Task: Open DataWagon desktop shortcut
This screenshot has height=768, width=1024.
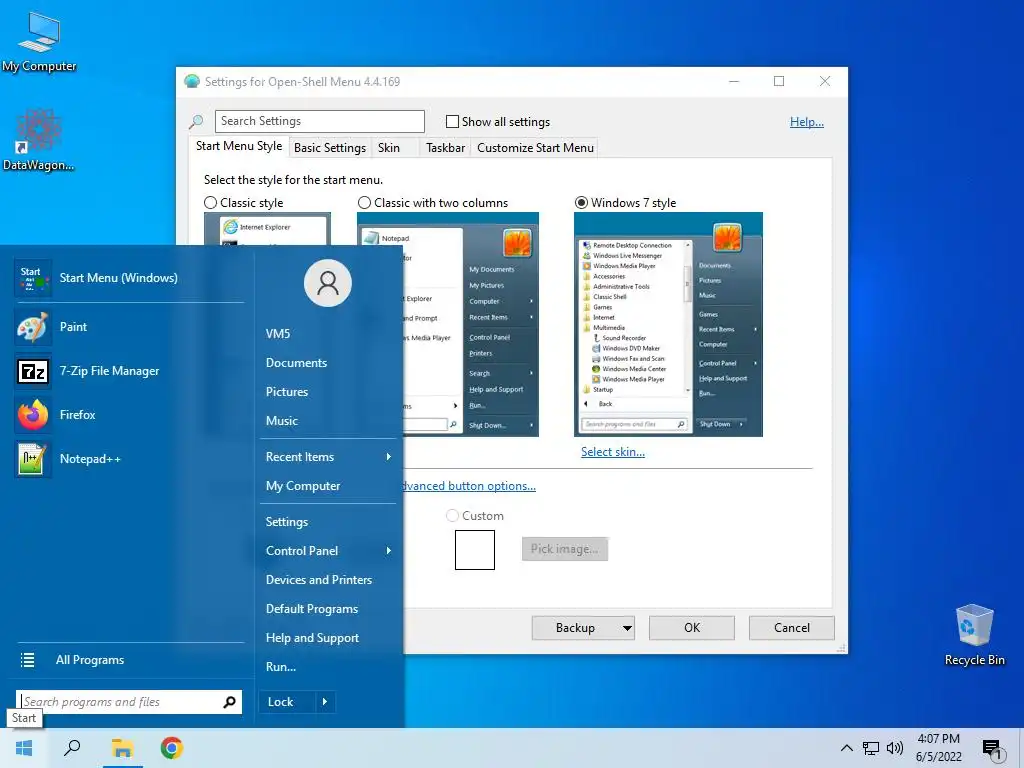Action: [39, 140]
